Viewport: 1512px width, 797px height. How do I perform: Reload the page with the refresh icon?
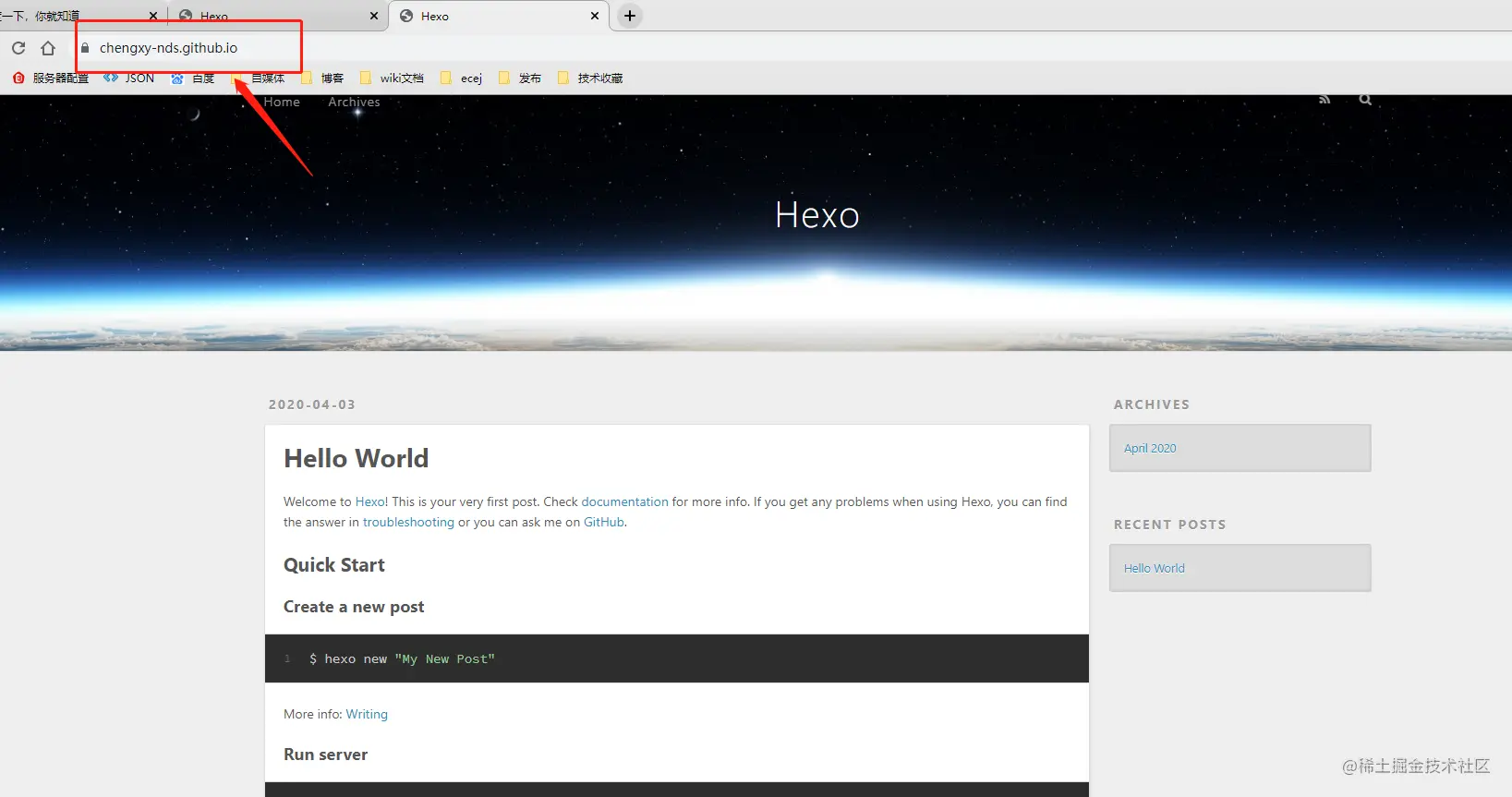tap(18, 48)
